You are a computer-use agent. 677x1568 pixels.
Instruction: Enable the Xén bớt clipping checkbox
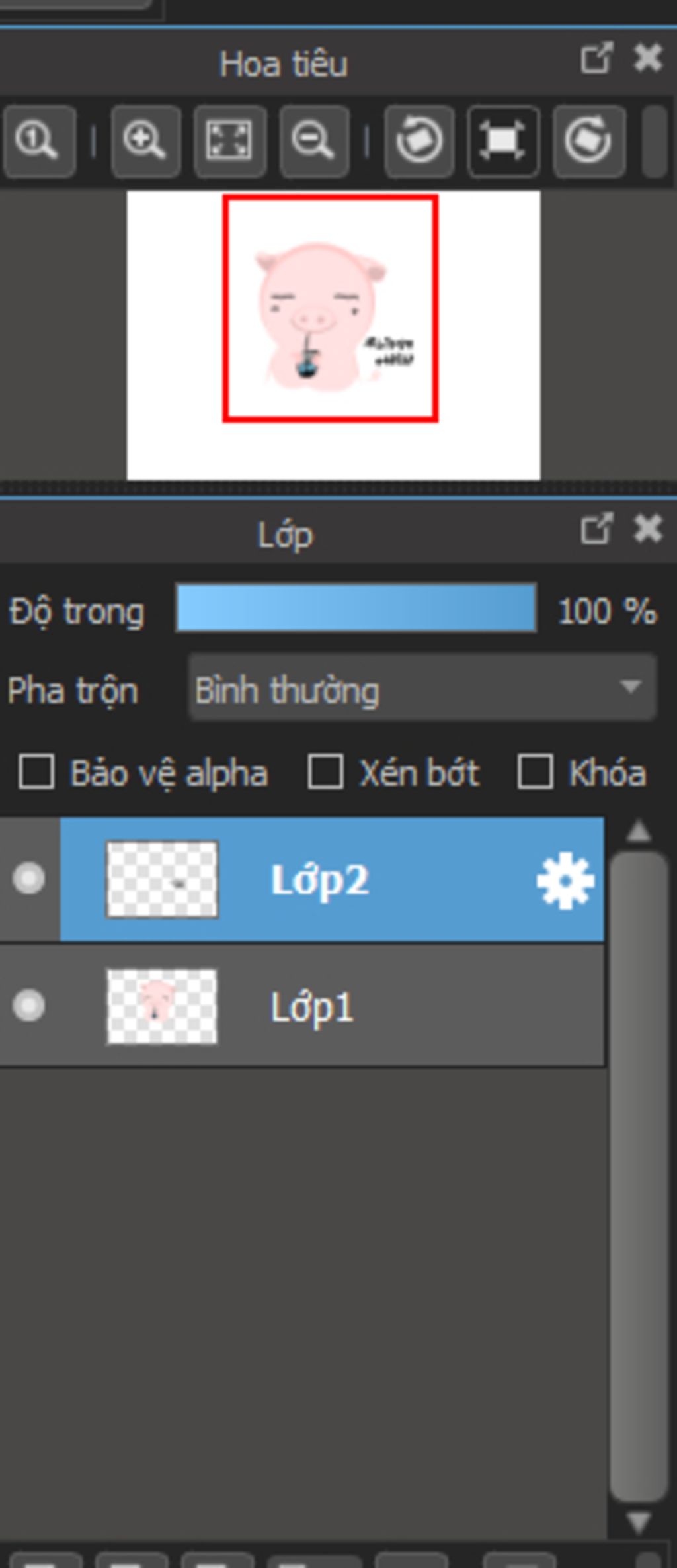[325, 772]
